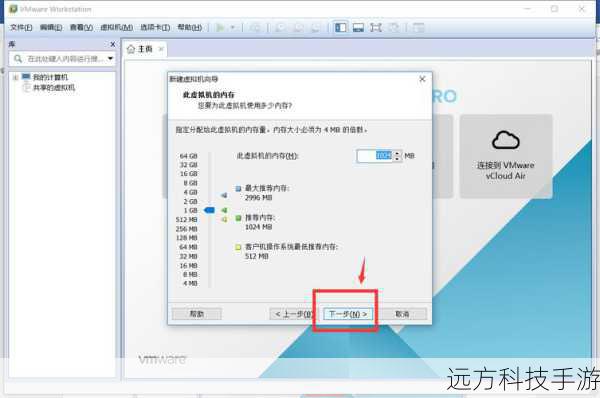Viewport: 600px width, 398px height.
Task: Open the 帮助(H) menu
Action: (190, 28)
